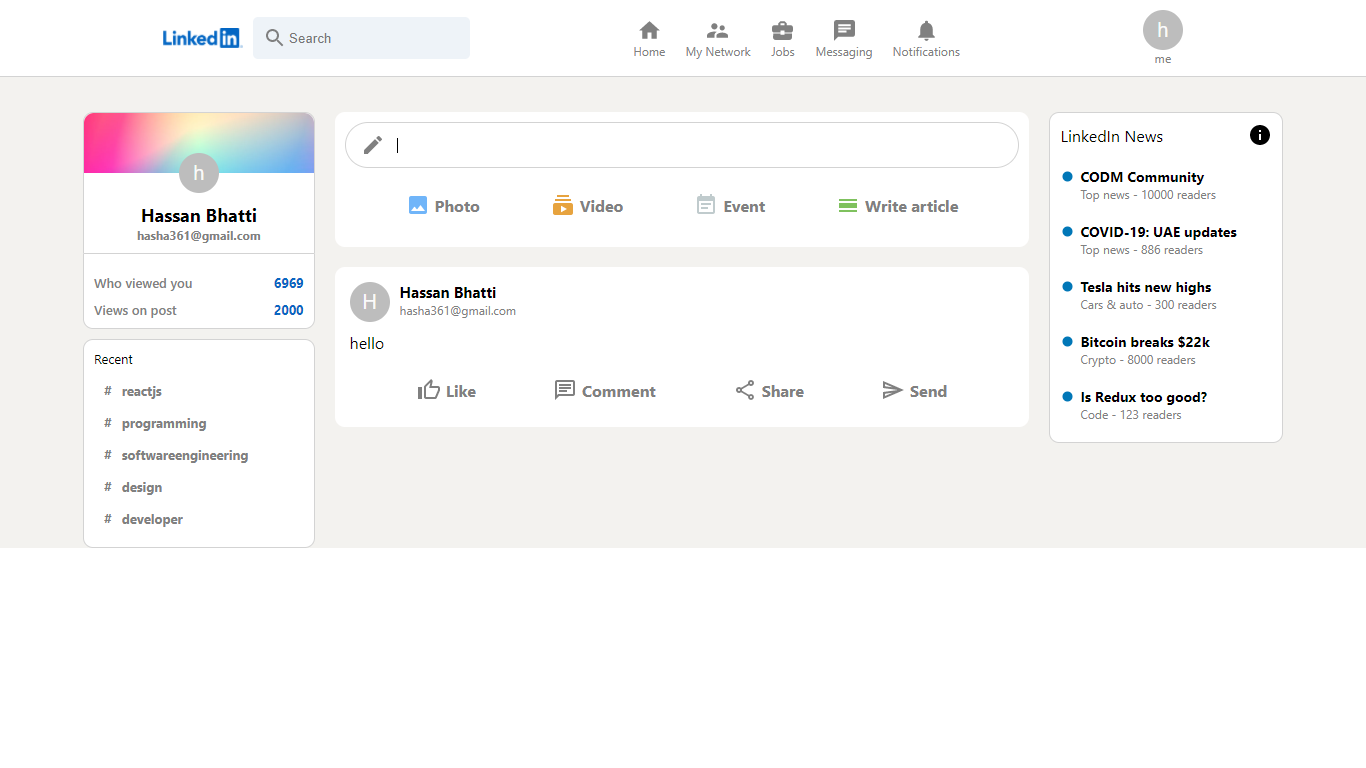
Task: Click the Write article icon
Action: (848, 205)
